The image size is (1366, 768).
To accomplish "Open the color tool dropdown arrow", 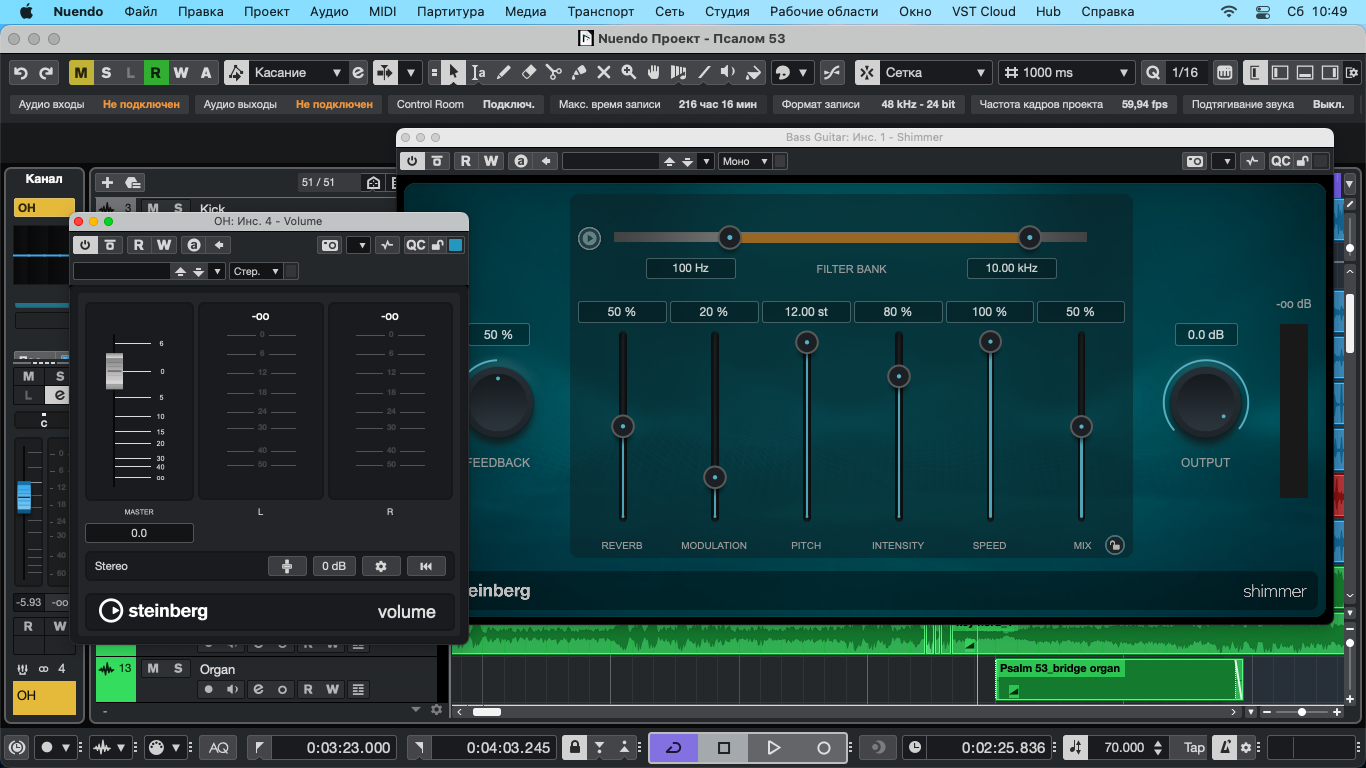I will 805,72.
